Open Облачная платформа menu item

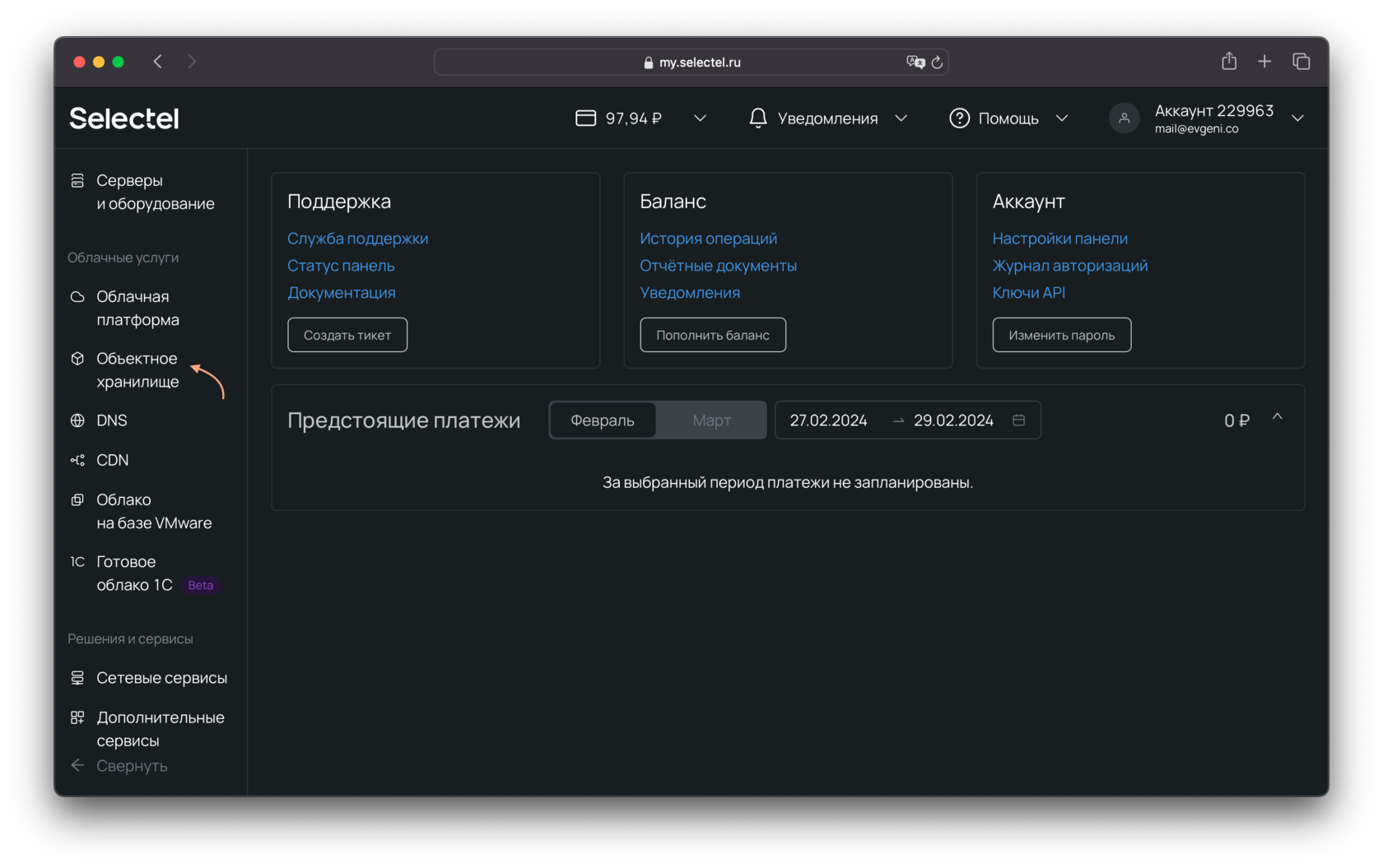point(137,308)
